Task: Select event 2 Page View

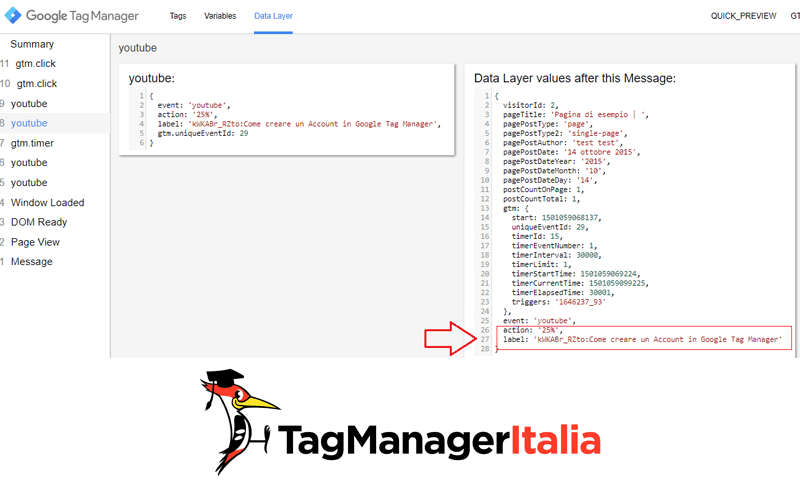Action: pos(35,242)
